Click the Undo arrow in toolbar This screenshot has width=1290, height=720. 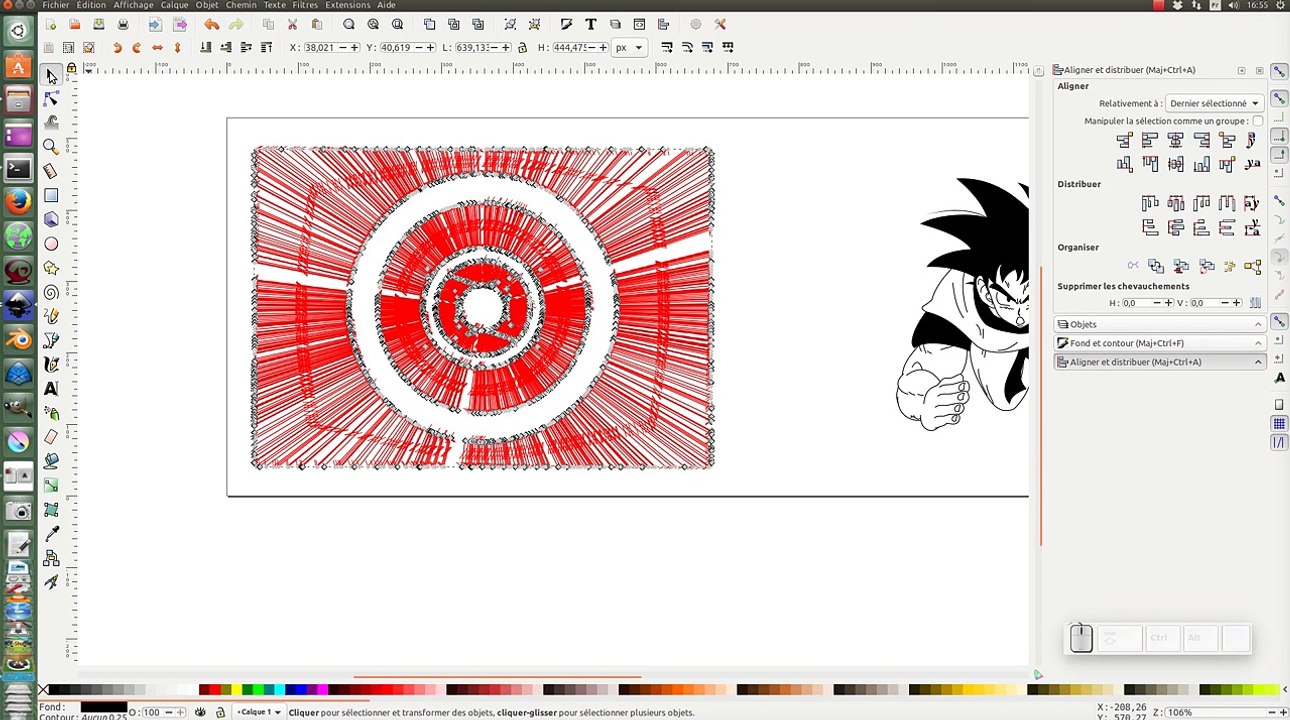[211, 24]
